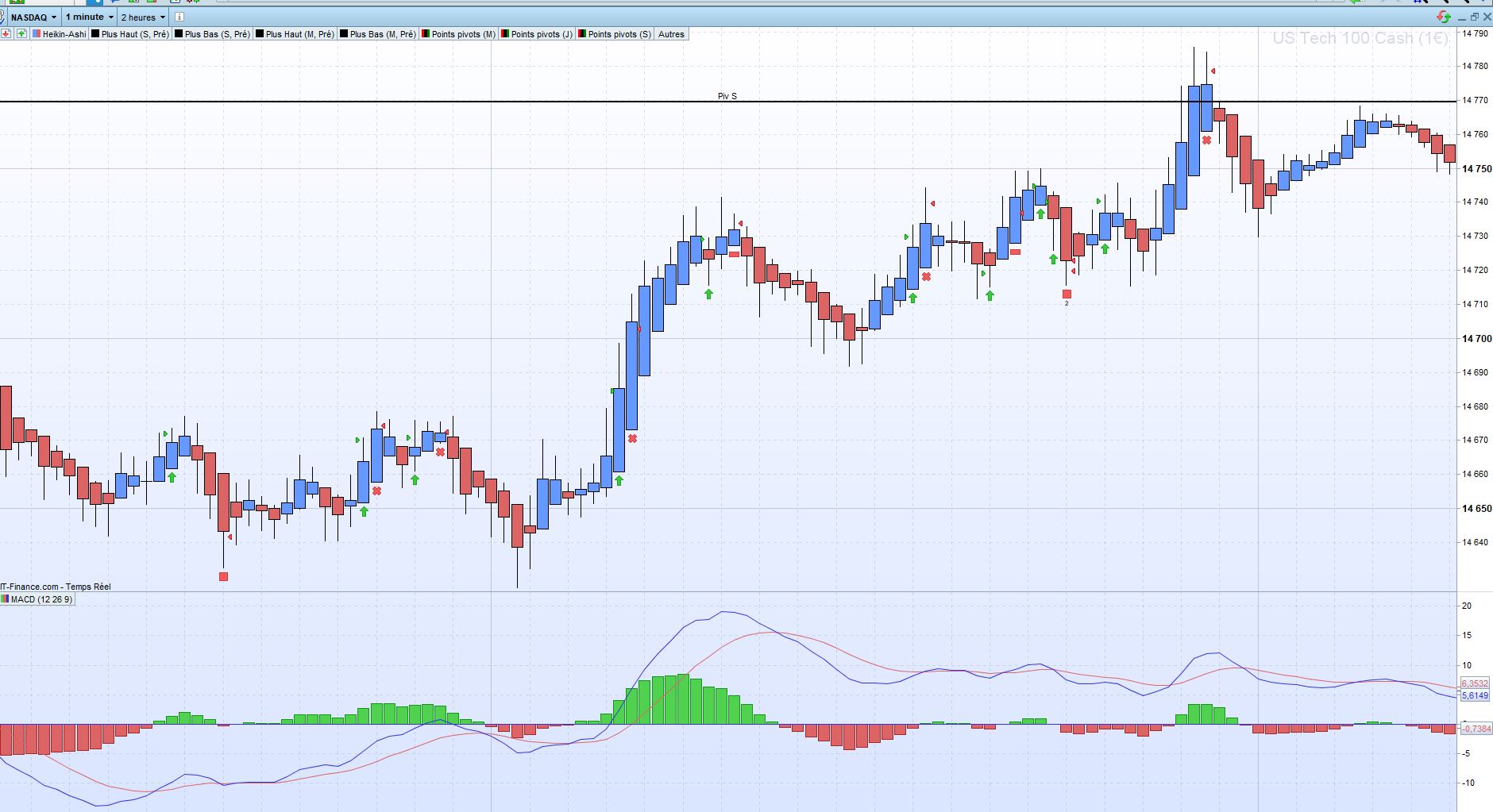
Task: Click the 14 640 price axis label
Action: (x=1475, y=543)
